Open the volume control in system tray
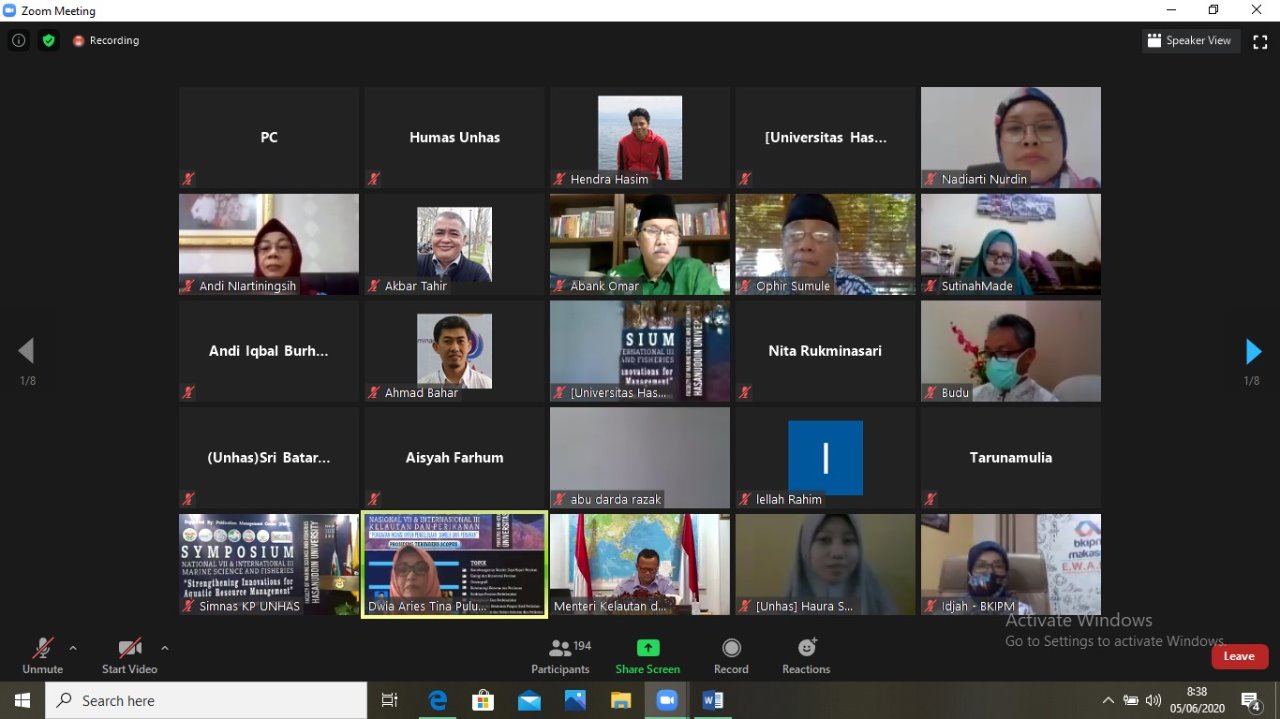Image resolution: width=1280 pixels, height=719 pixels. tap(1153, 700)
